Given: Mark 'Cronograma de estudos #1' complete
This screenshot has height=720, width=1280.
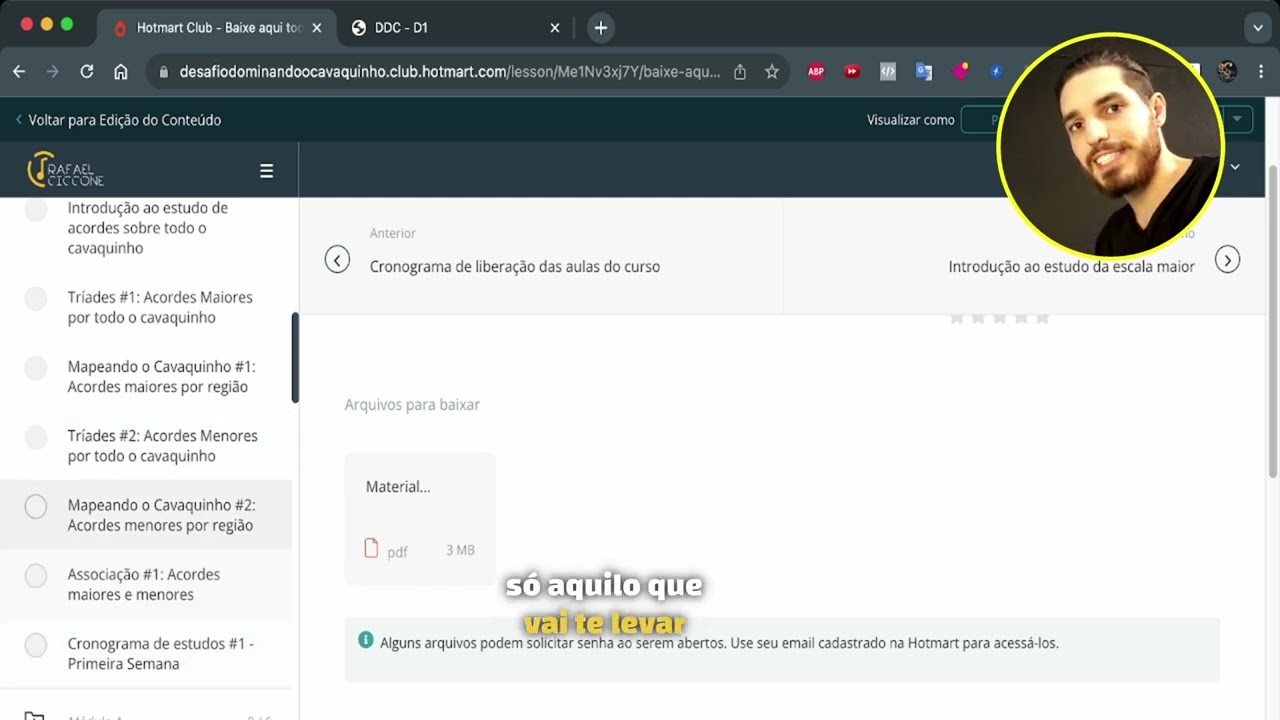Looking at the screenshot, I should click(36, 645).
